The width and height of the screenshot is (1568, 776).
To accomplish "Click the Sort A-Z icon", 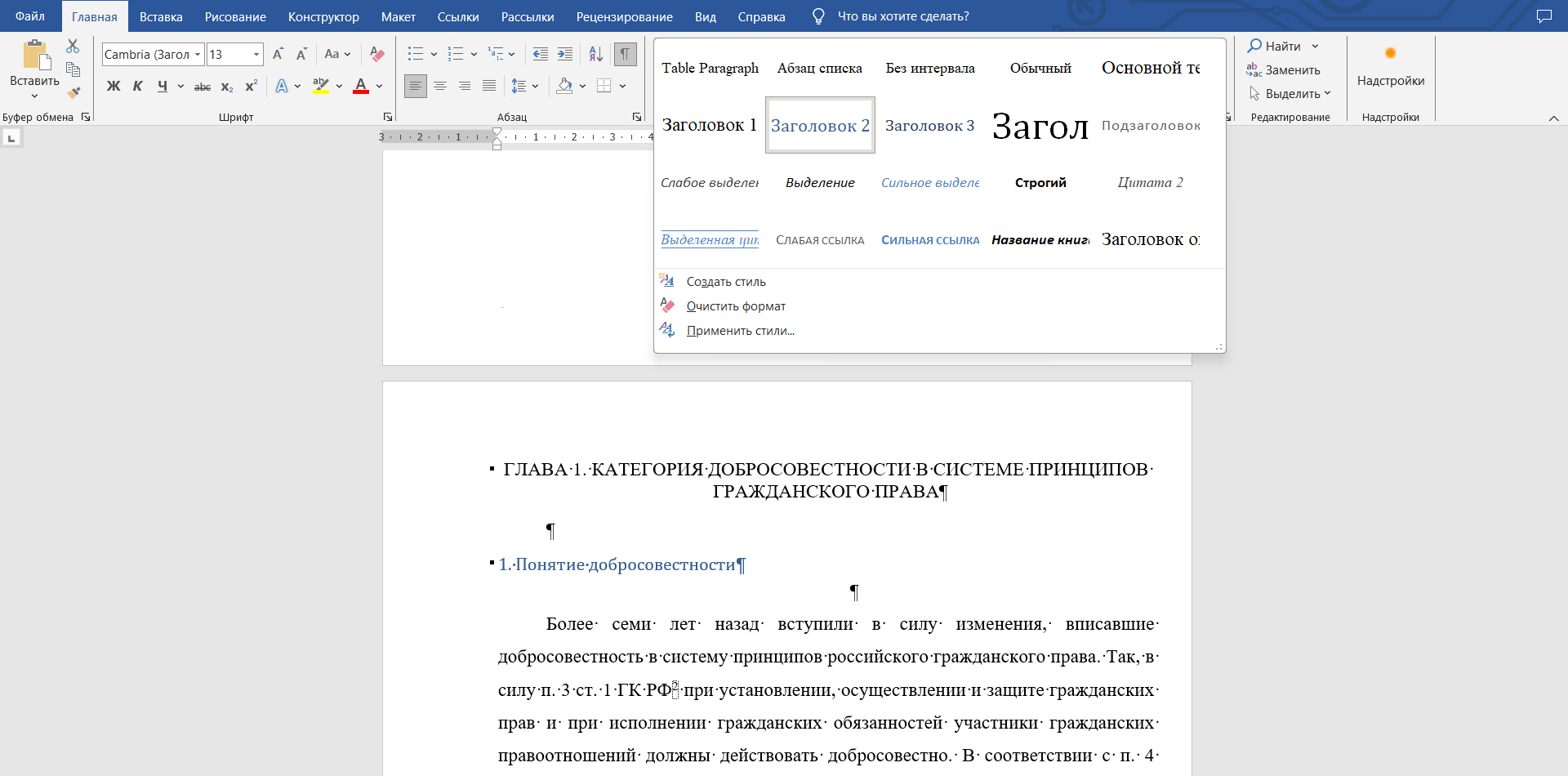I will tap(596, 54).
